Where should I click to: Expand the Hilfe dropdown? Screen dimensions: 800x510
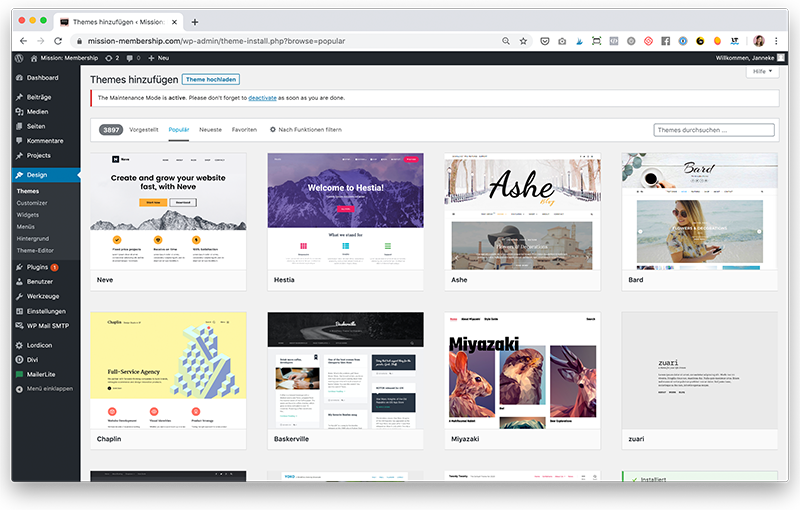762,71
